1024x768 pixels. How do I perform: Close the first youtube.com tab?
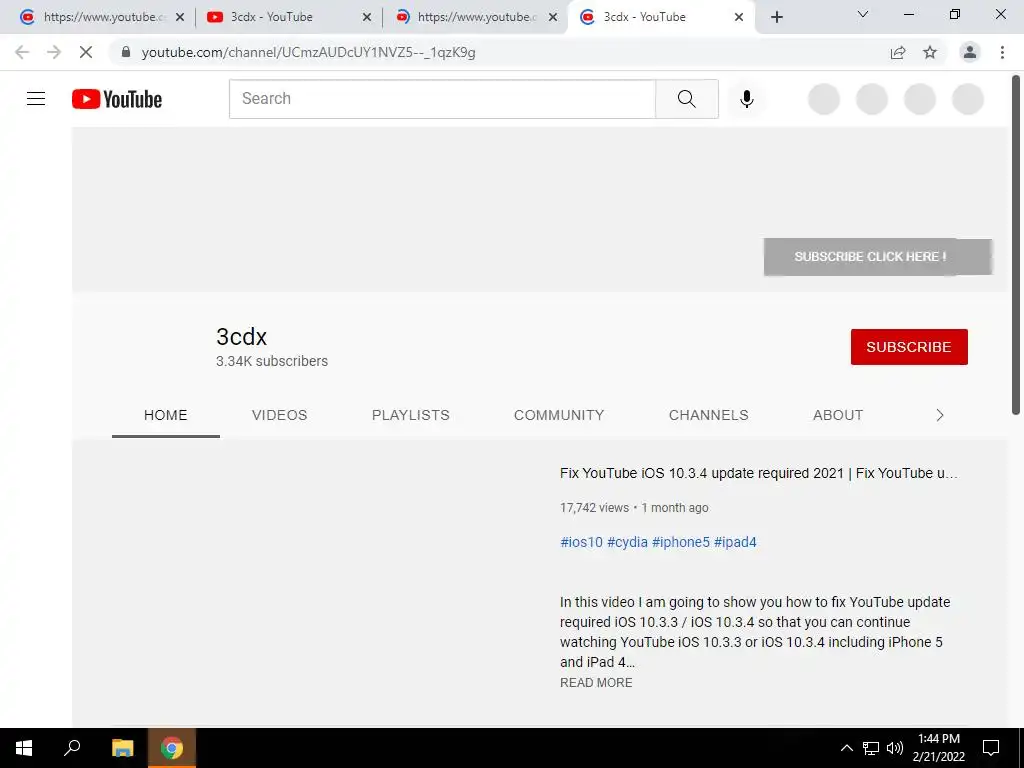[x=180, y=17]
